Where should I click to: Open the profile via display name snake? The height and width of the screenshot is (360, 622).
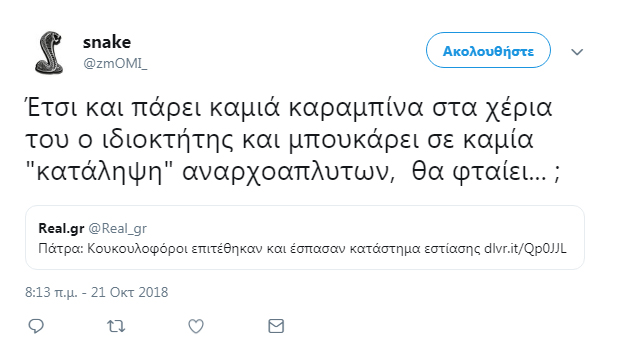click(107, 42)
